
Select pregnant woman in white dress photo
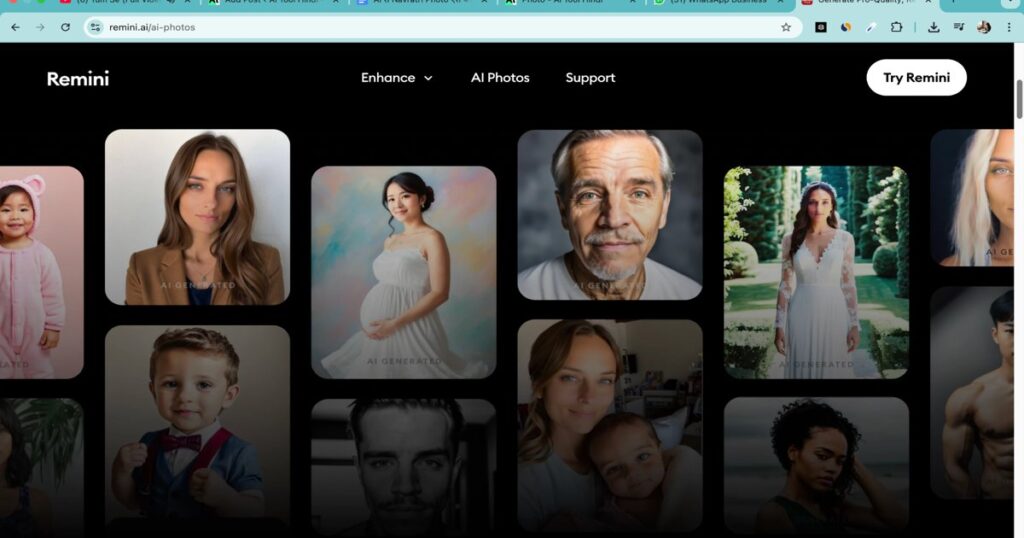click(x=404, y=272)
